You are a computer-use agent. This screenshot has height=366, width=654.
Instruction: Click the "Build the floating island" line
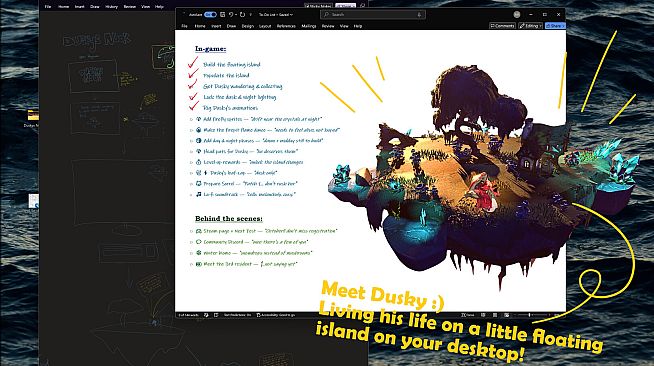[231, 65]
